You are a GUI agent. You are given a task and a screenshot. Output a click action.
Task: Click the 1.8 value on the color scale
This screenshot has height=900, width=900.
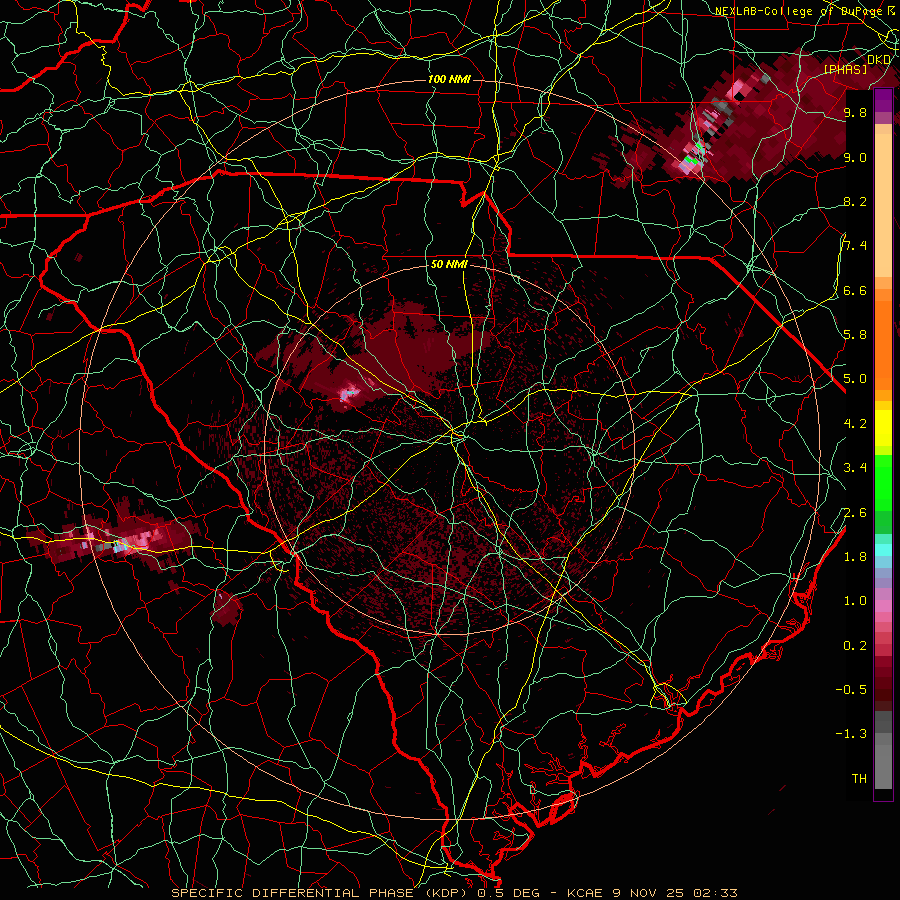(x=855, y=557)
